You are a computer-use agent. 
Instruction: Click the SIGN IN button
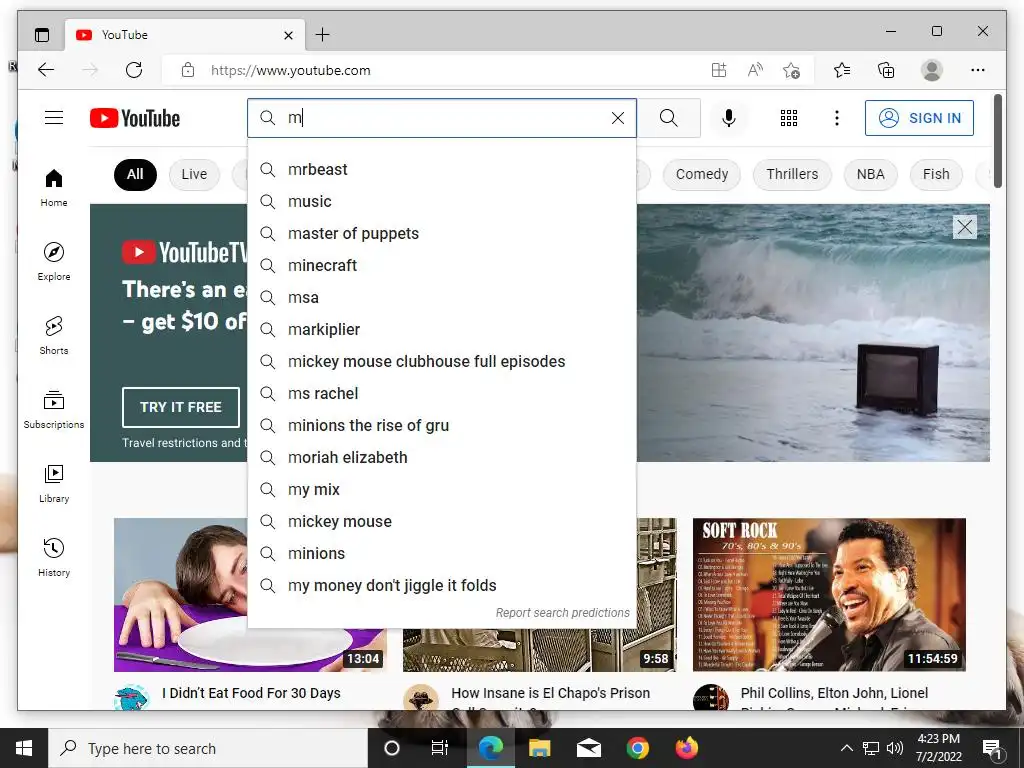coord(919,118)
